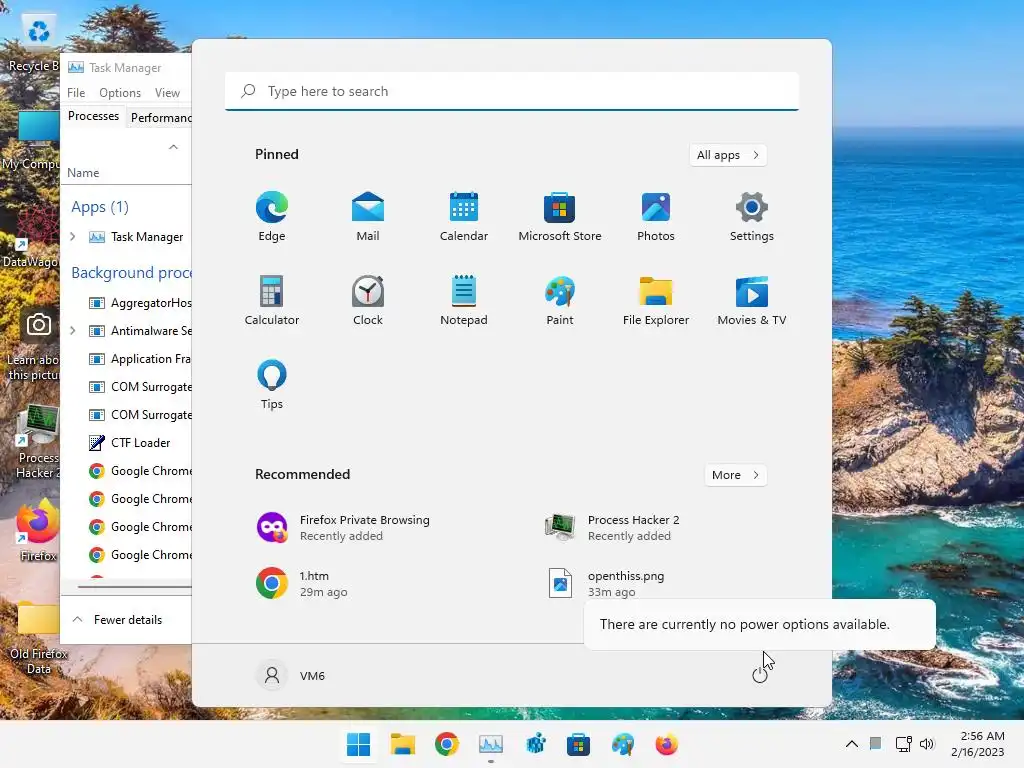The image size is (1024, 768).
Task: Open Microsoft Store taskbar icon
Action: click(578, 744)
